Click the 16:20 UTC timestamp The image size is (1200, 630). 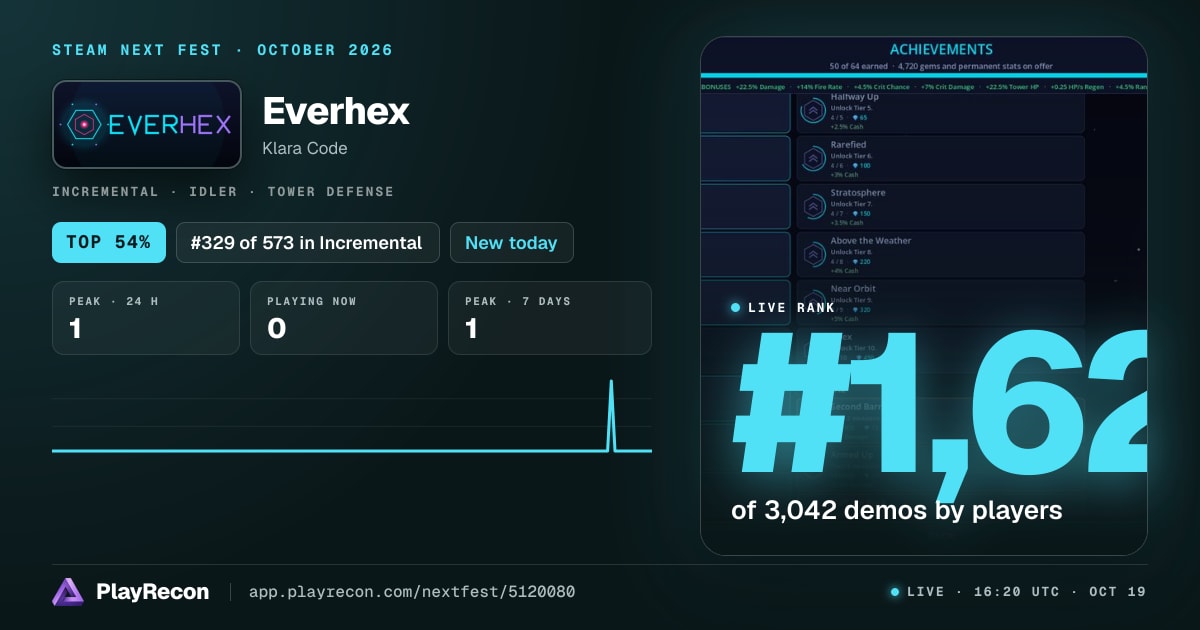click(x=1016, y=592)
